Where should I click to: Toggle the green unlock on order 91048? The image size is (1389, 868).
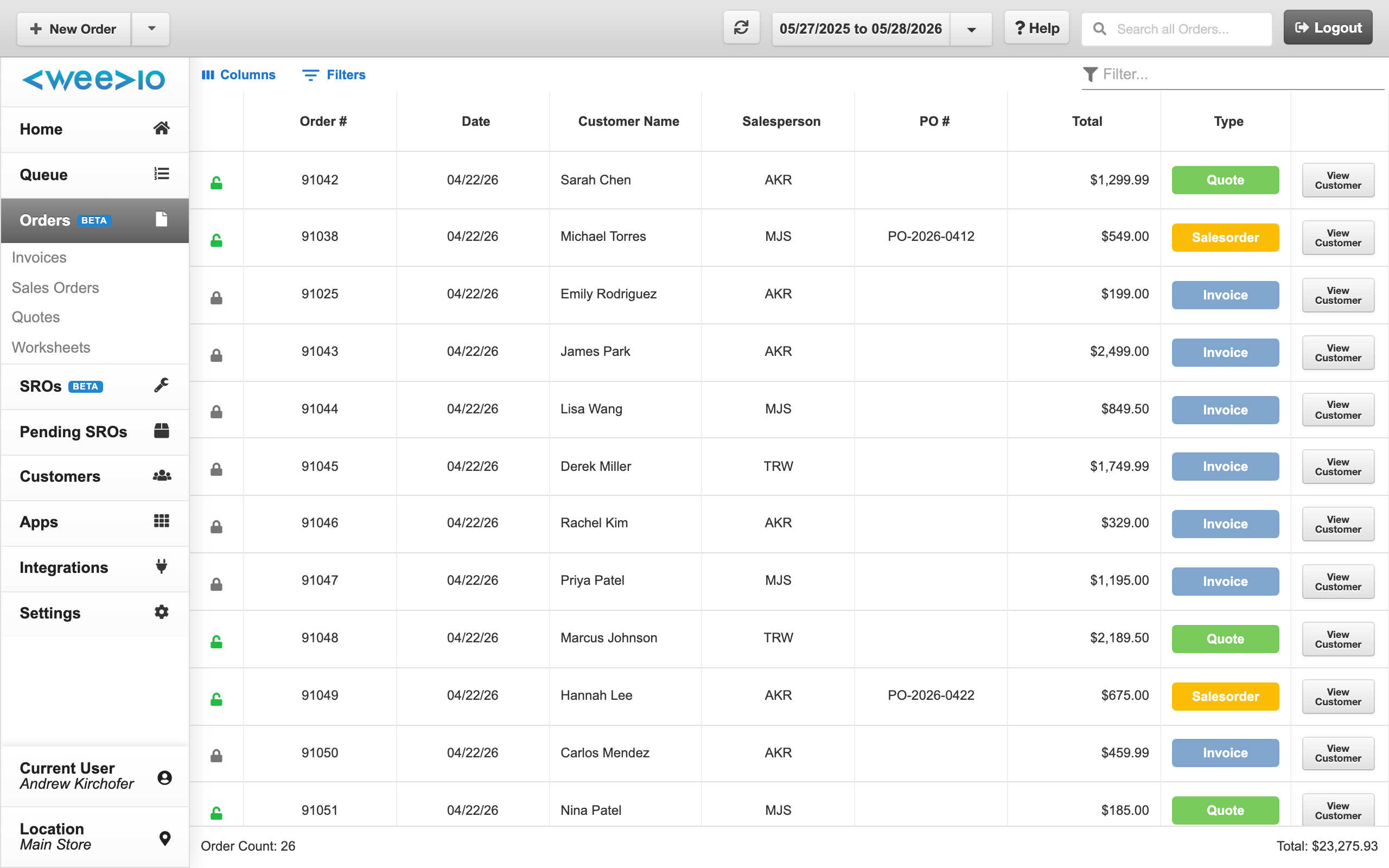216,641
